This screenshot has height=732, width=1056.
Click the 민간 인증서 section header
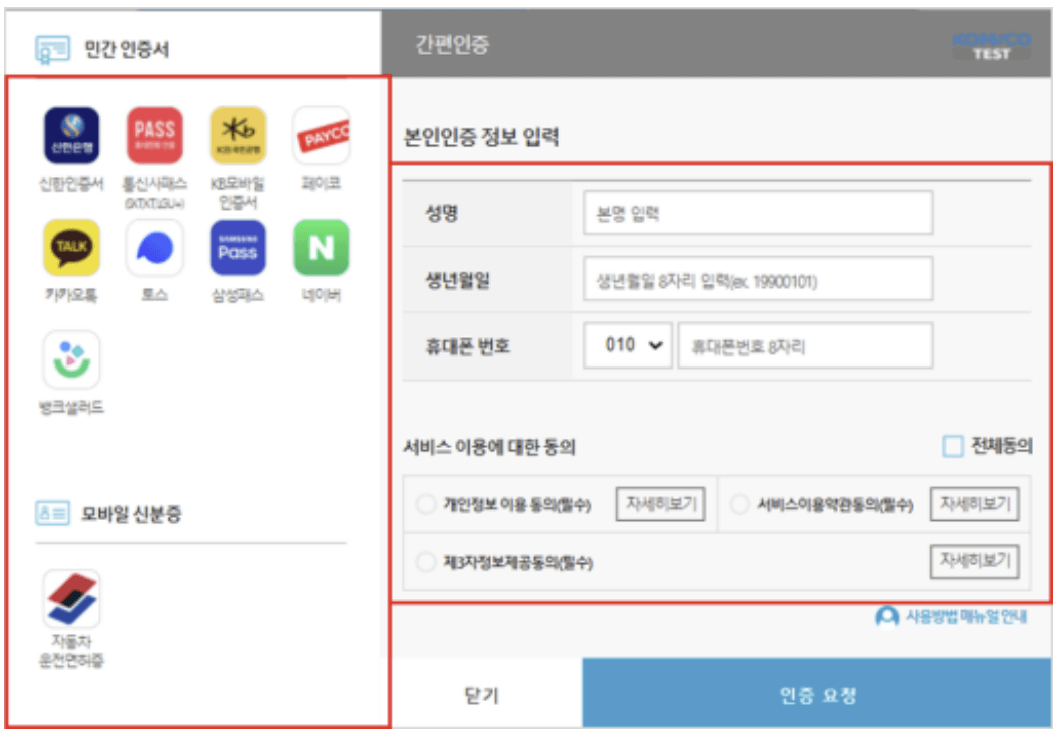click(x=103, y=47)
